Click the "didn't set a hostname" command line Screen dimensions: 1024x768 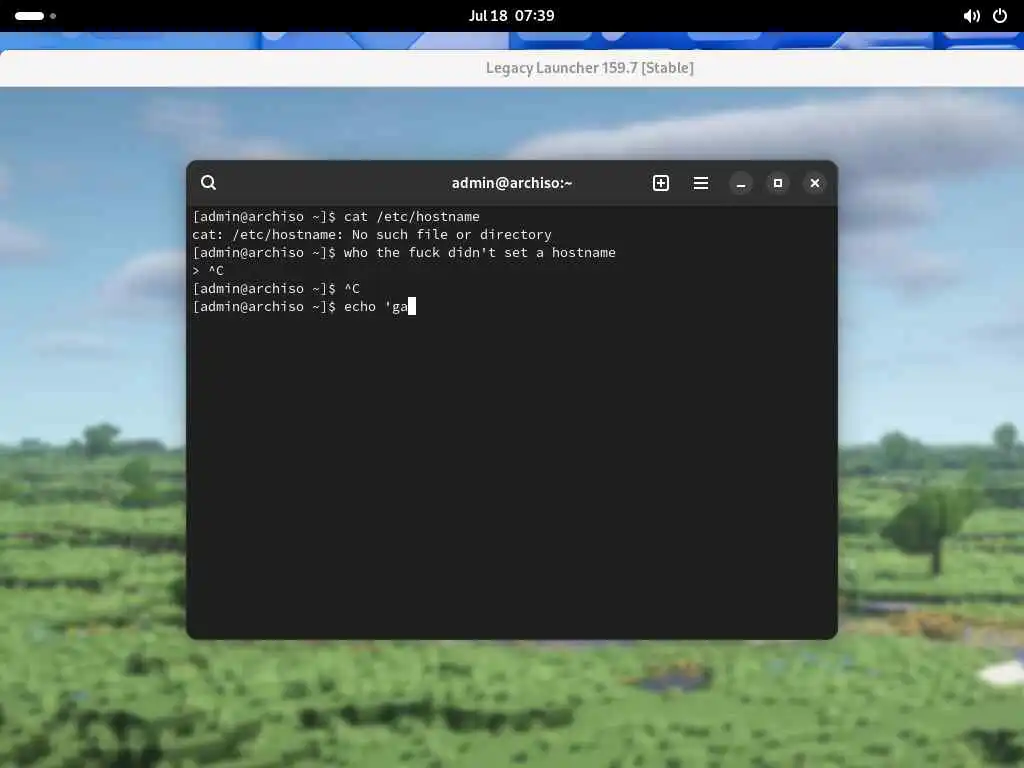tap(404, 252)
